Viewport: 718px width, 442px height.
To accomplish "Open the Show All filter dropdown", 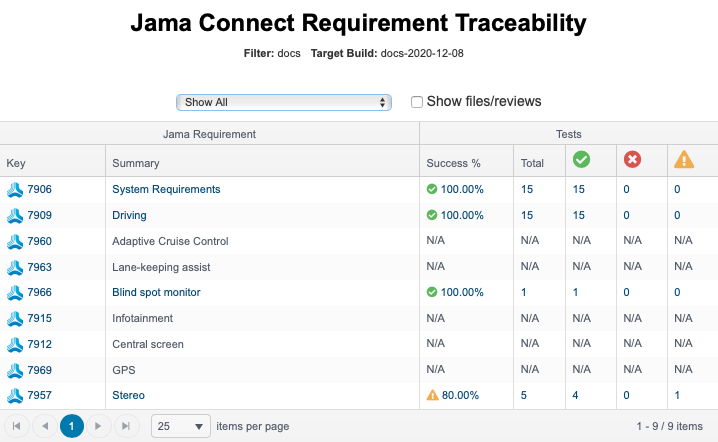I will tap(284, 102).
